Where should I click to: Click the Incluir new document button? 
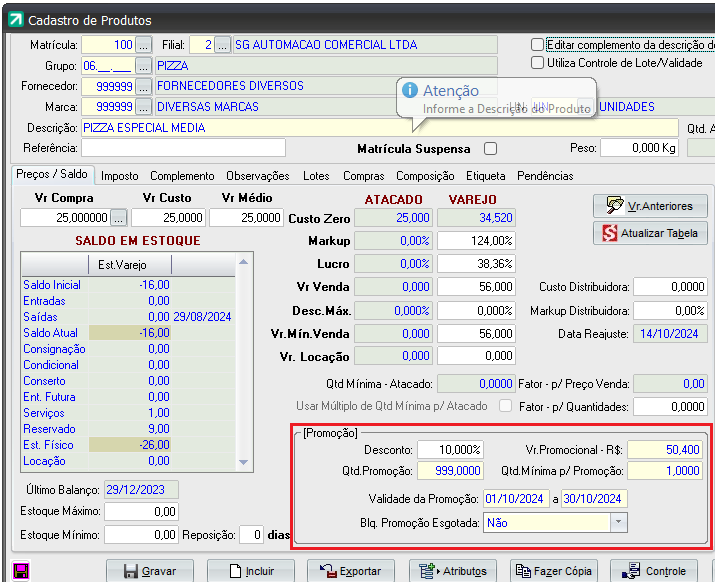point(251,571)
